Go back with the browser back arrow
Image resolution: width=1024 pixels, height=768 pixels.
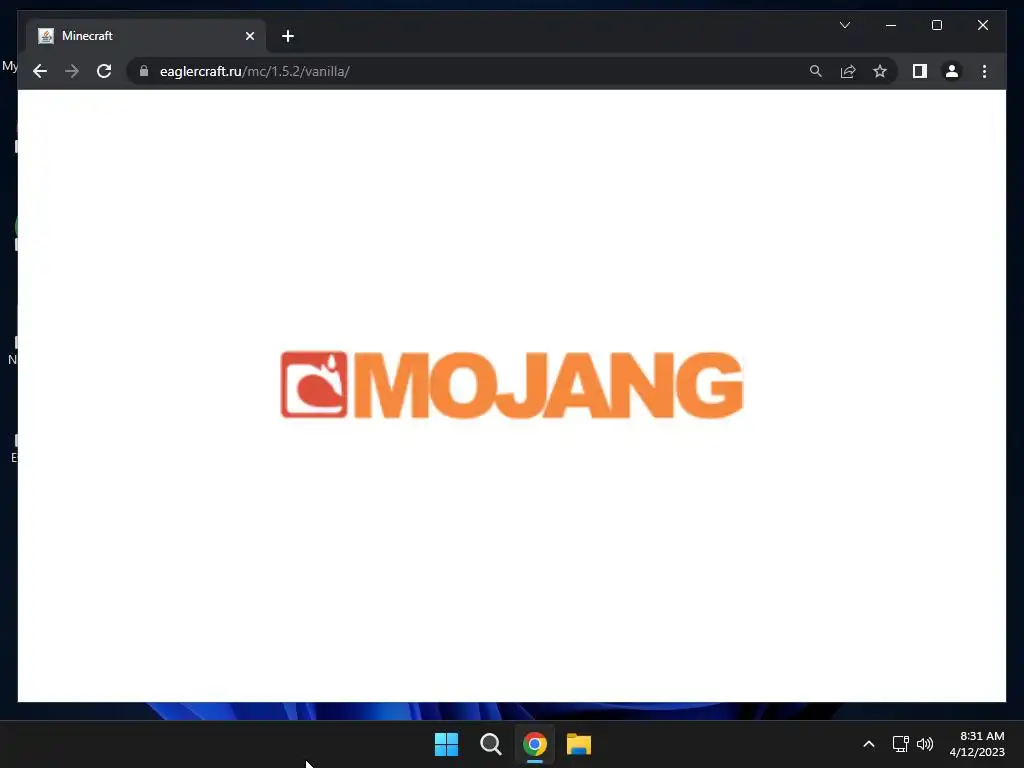click(40, 71)
